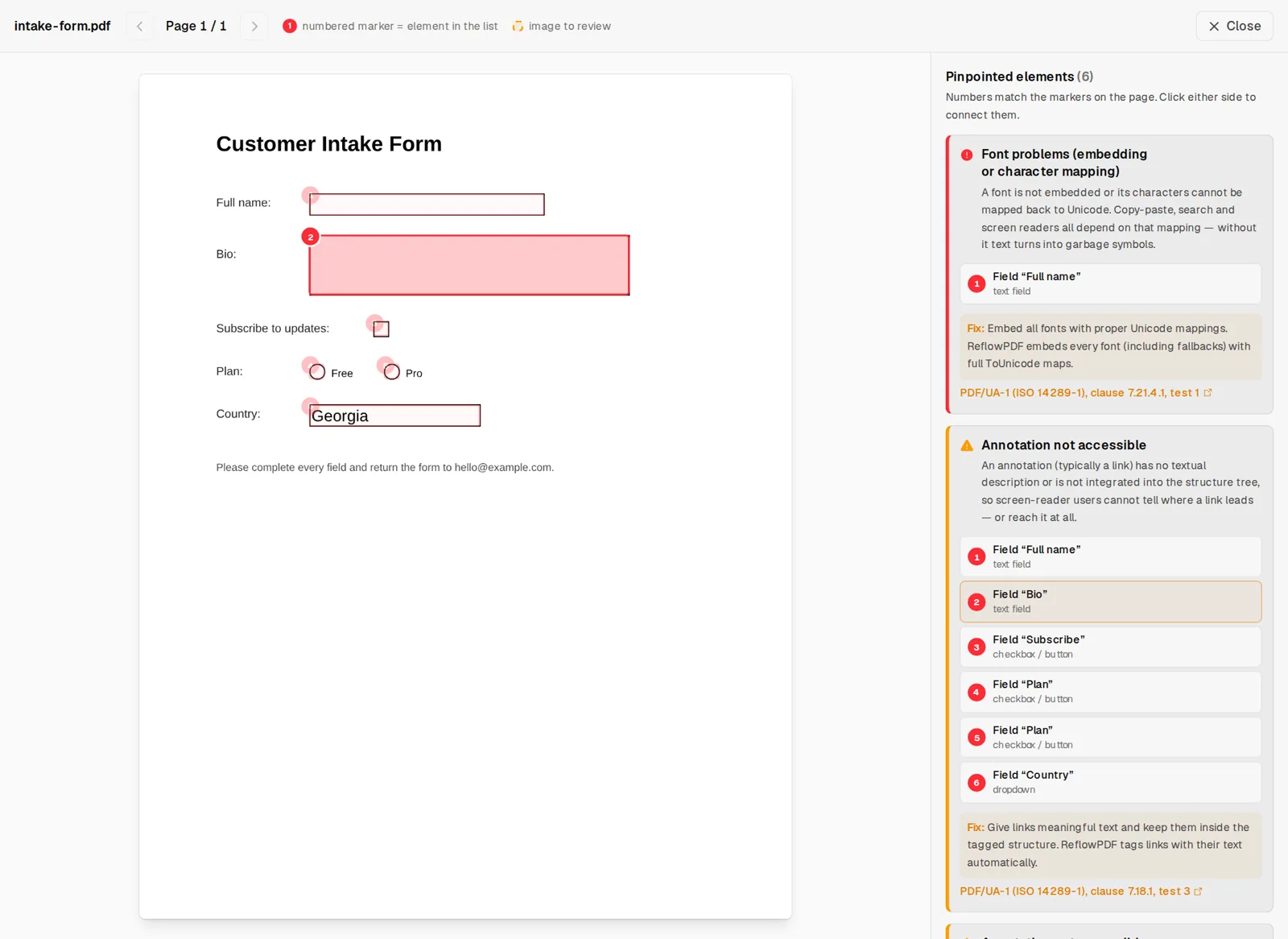Click the Font problems heading
The height and width of the screenshot is (939, 1288).
click(x=1063, y=163)
